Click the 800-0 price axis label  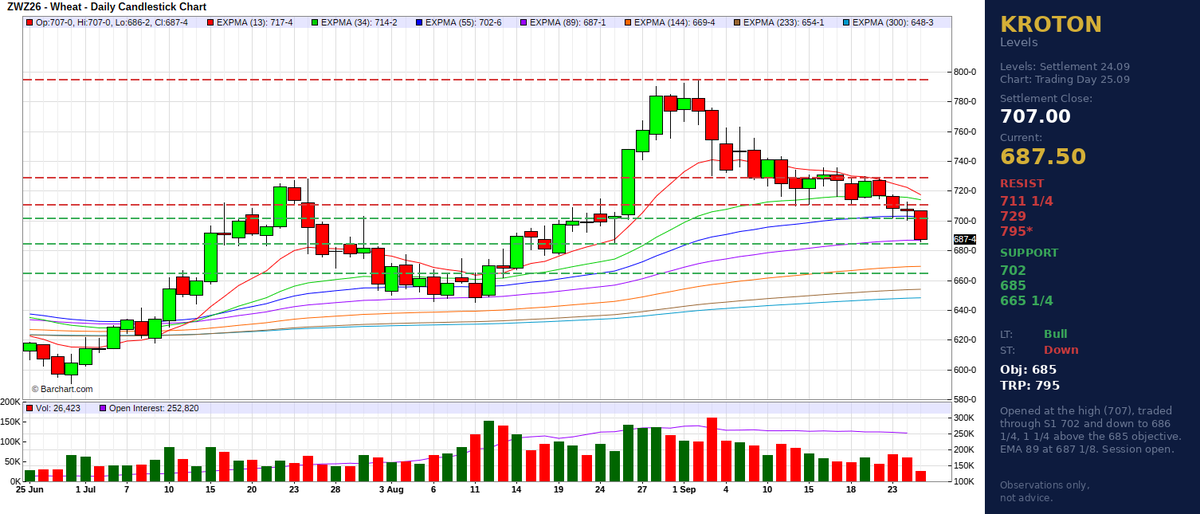965,72
